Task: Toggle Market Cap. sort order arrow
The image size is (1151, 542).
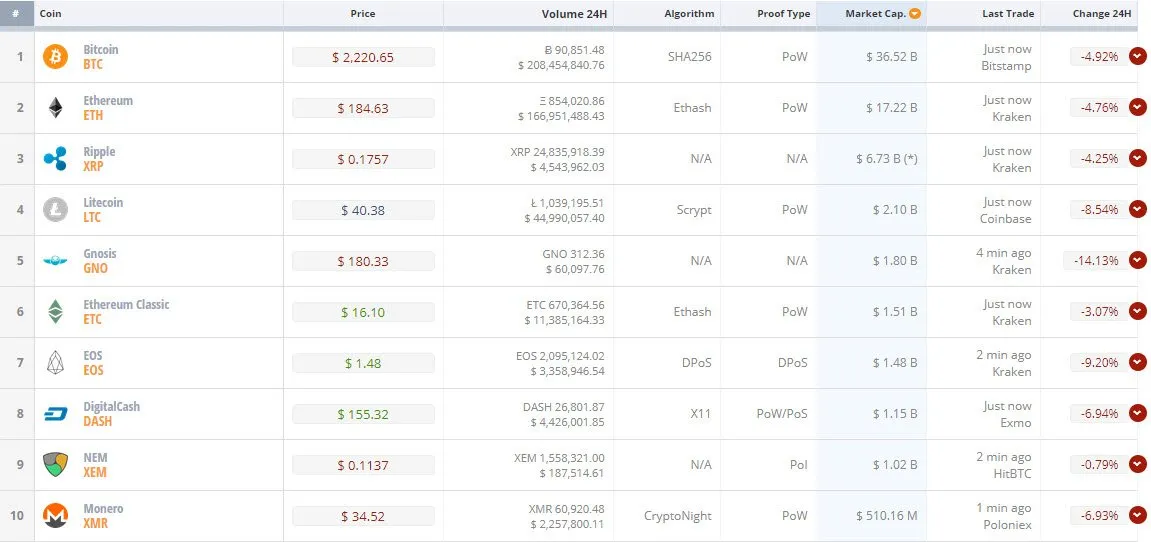Action: point(915,13)
